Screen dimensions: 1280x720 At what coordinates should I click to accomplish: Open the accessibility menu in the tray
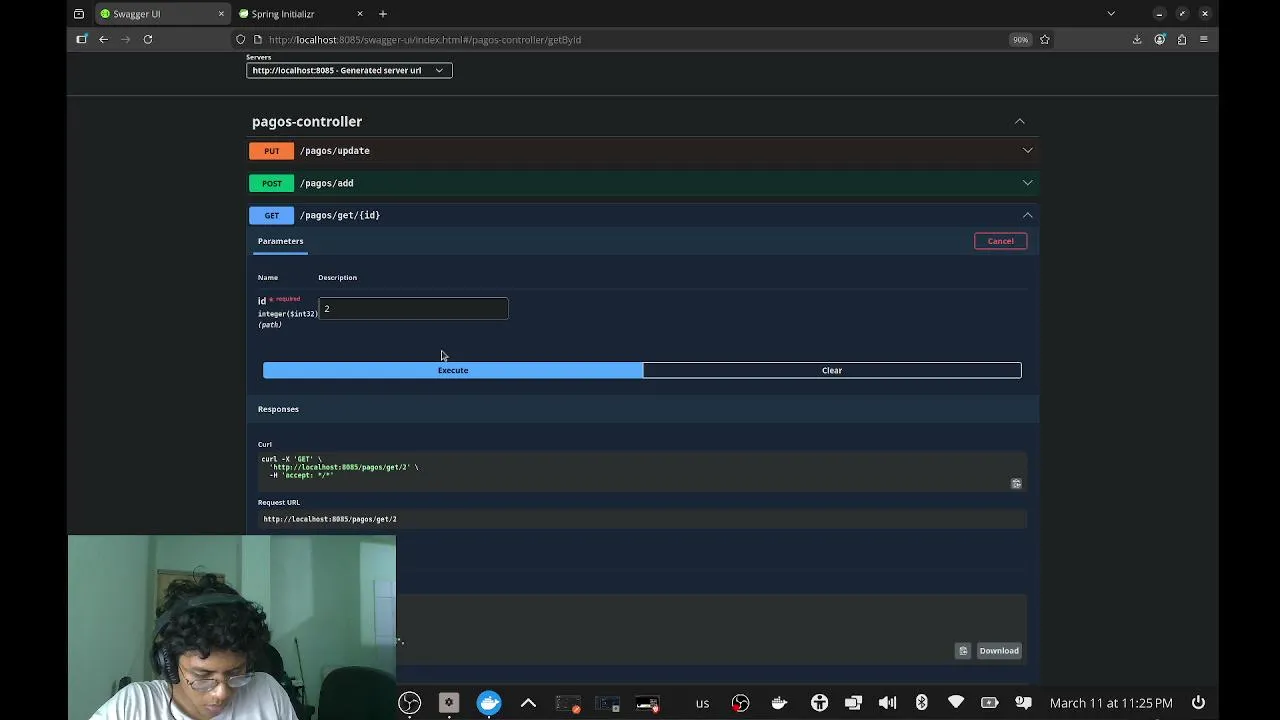tap(819, 703)
